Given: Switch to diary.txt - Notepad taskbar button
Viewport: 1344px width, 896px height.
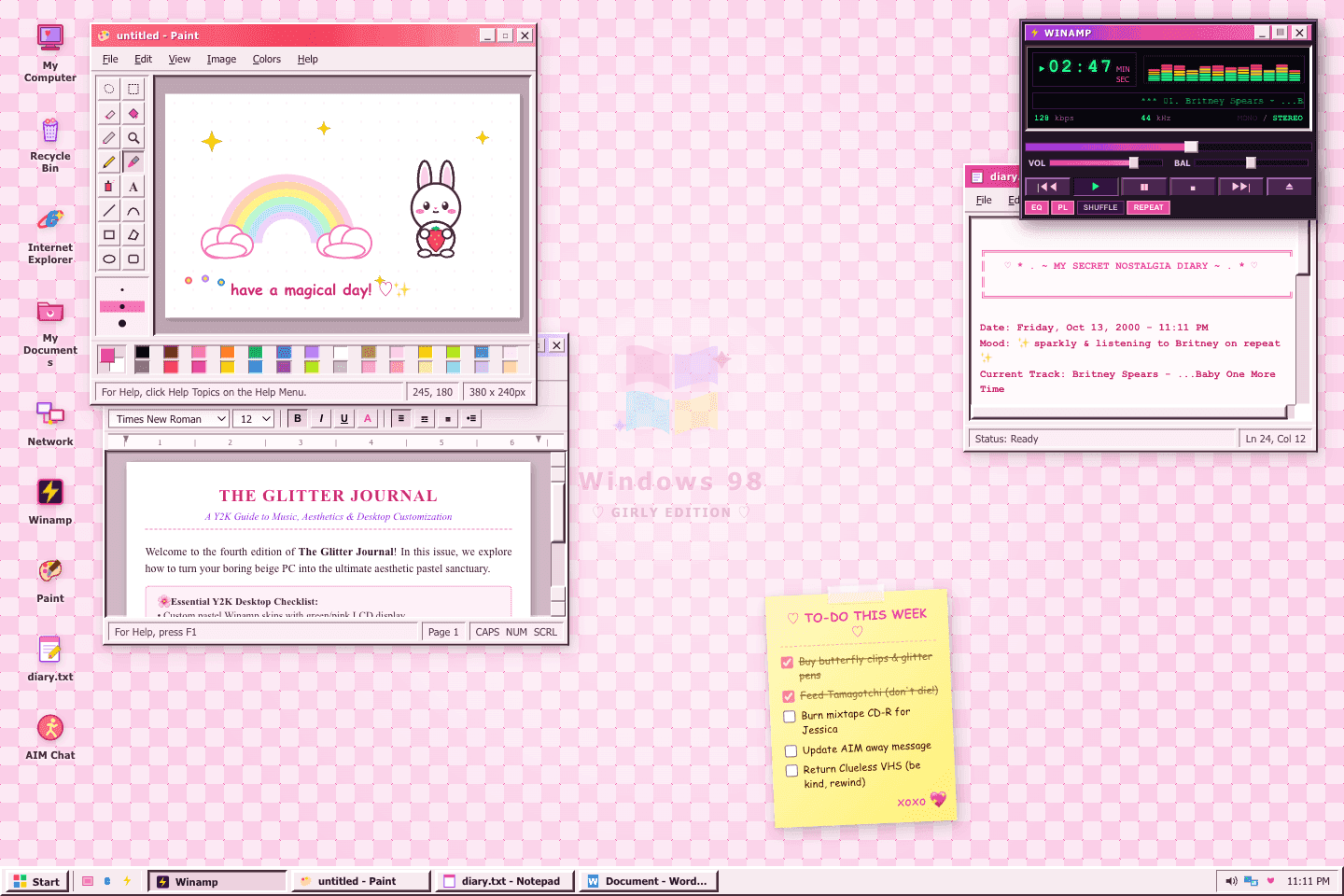Looking at the screenshot, I should 504,881.
